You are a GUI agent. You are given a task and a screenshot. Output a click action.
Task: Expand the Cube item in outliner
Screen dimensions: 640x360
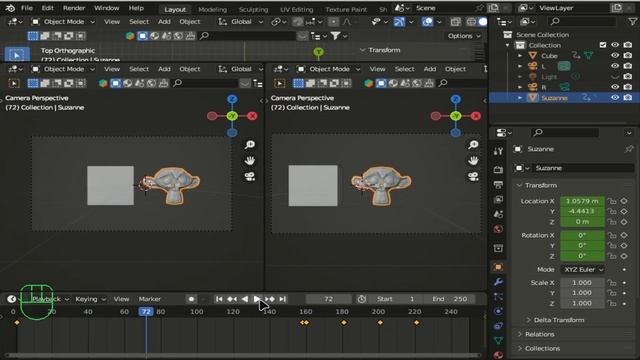tap(520, 56)
